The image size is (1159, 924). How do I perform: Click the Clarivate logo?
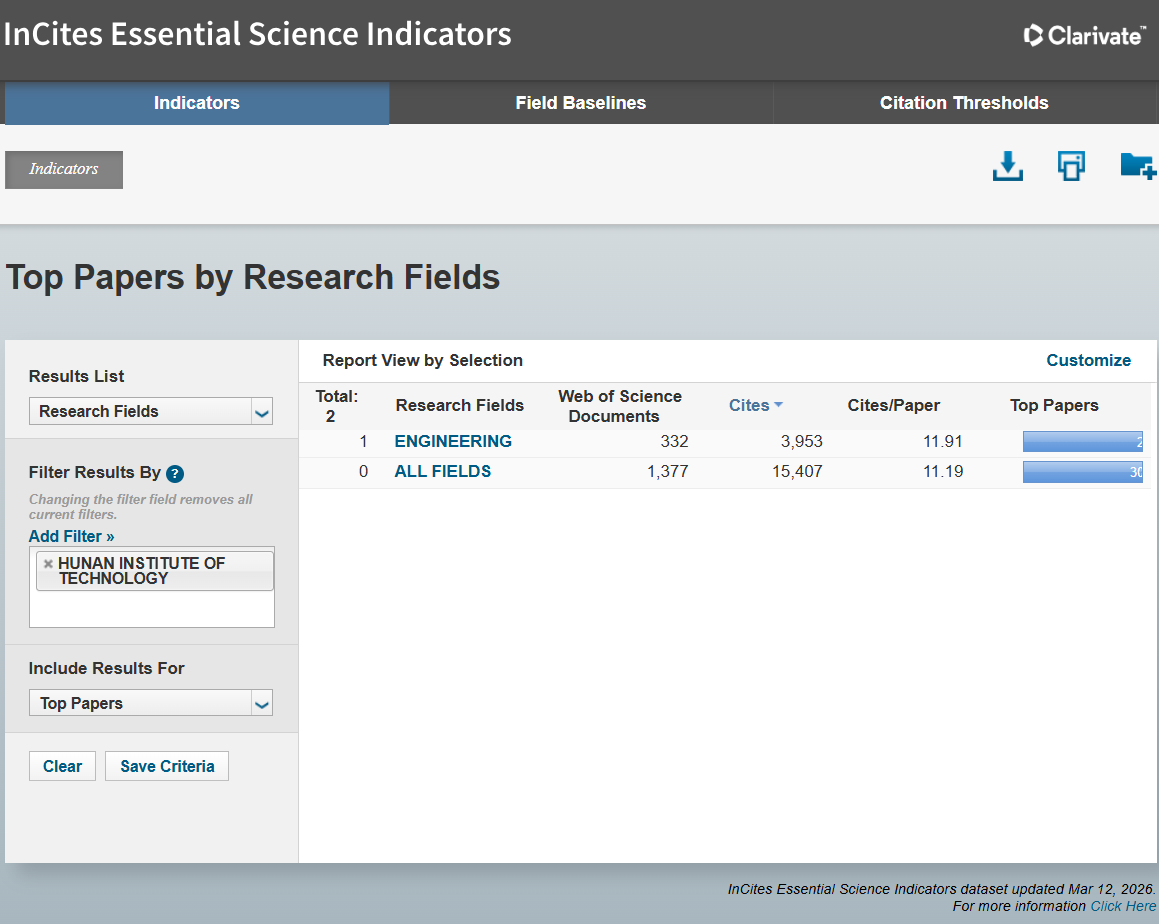[x=1084, y=36]
